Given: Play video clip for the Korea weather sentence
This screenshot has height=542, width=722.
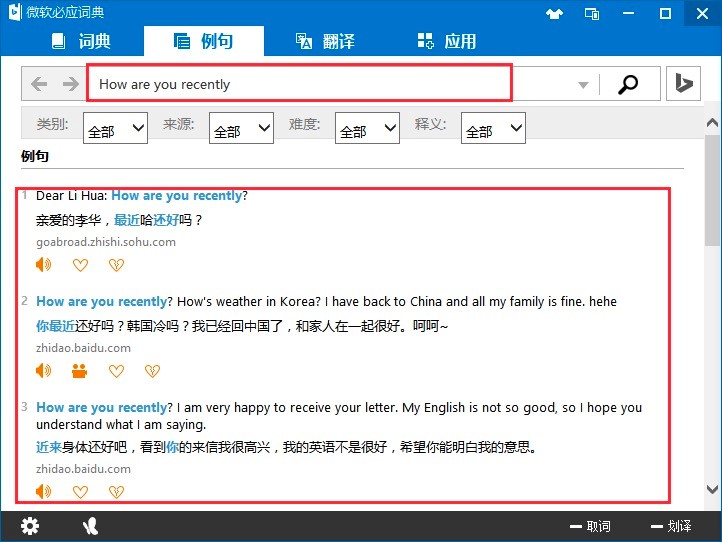Looking at the screenshot, I should point(80,371).
